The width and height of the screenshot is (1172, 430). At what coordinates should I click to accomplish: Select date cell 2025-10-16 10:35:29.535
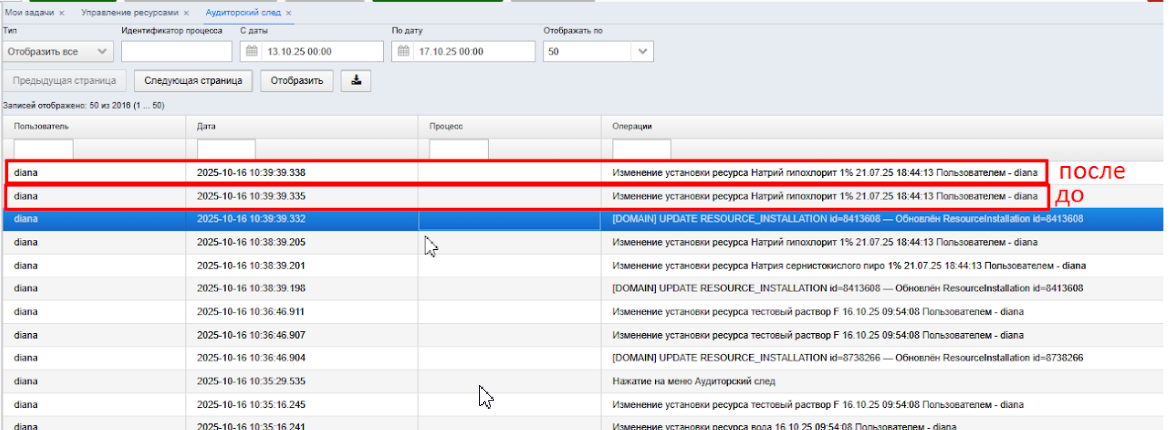251,381
